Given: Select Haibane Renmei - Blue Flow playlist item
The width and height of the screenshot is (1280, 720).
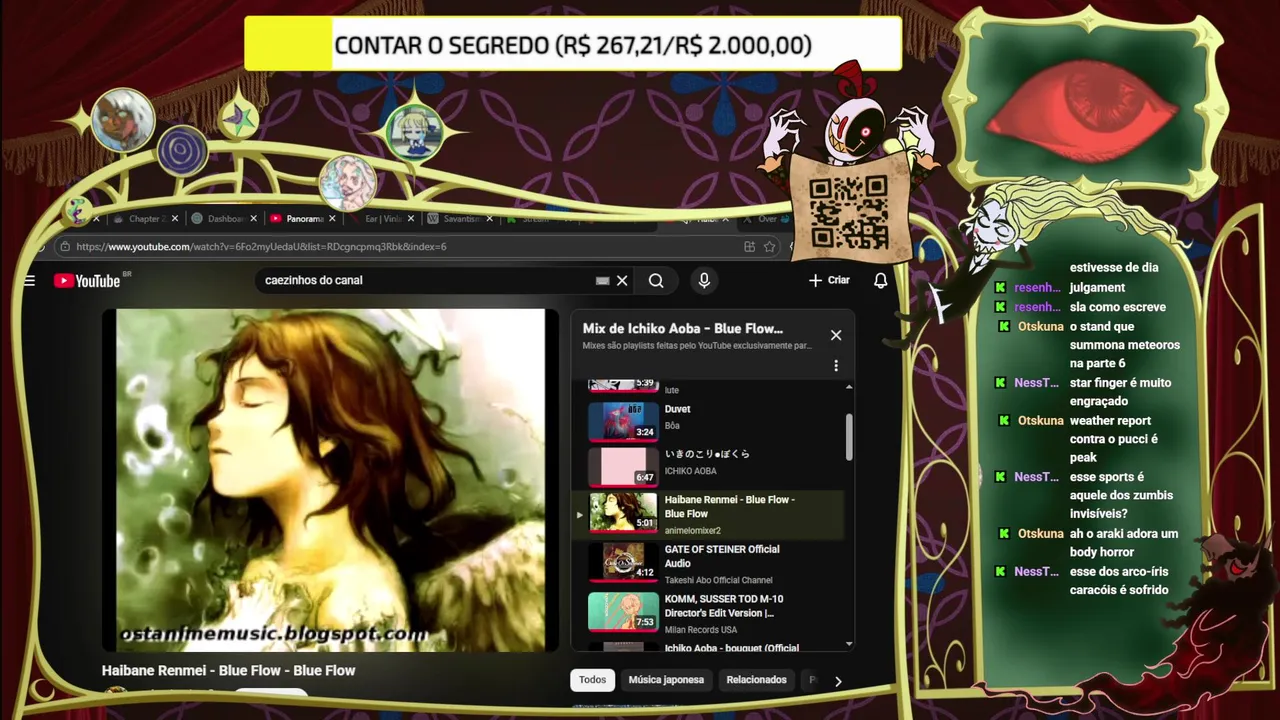Looking at the screenshot, I should click(708, 513).
